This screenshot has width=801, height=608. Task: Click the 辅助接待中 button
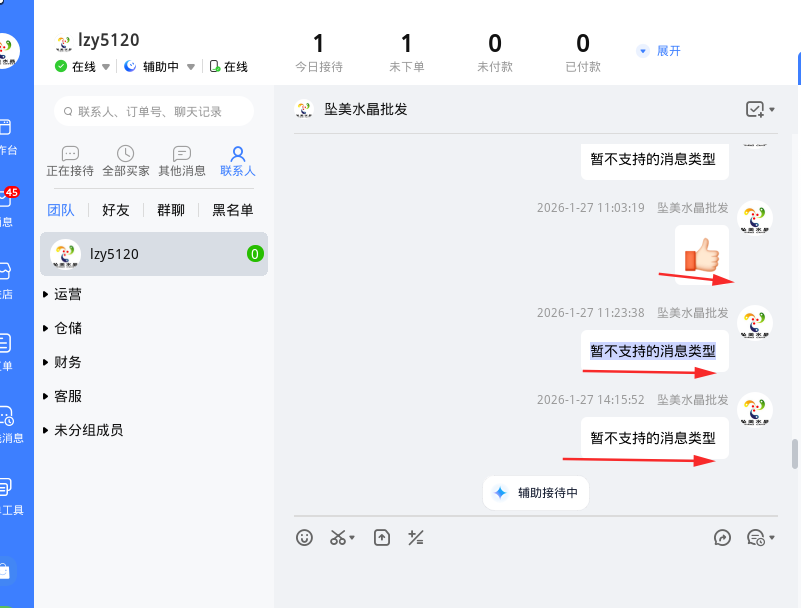tap(535, 493)
